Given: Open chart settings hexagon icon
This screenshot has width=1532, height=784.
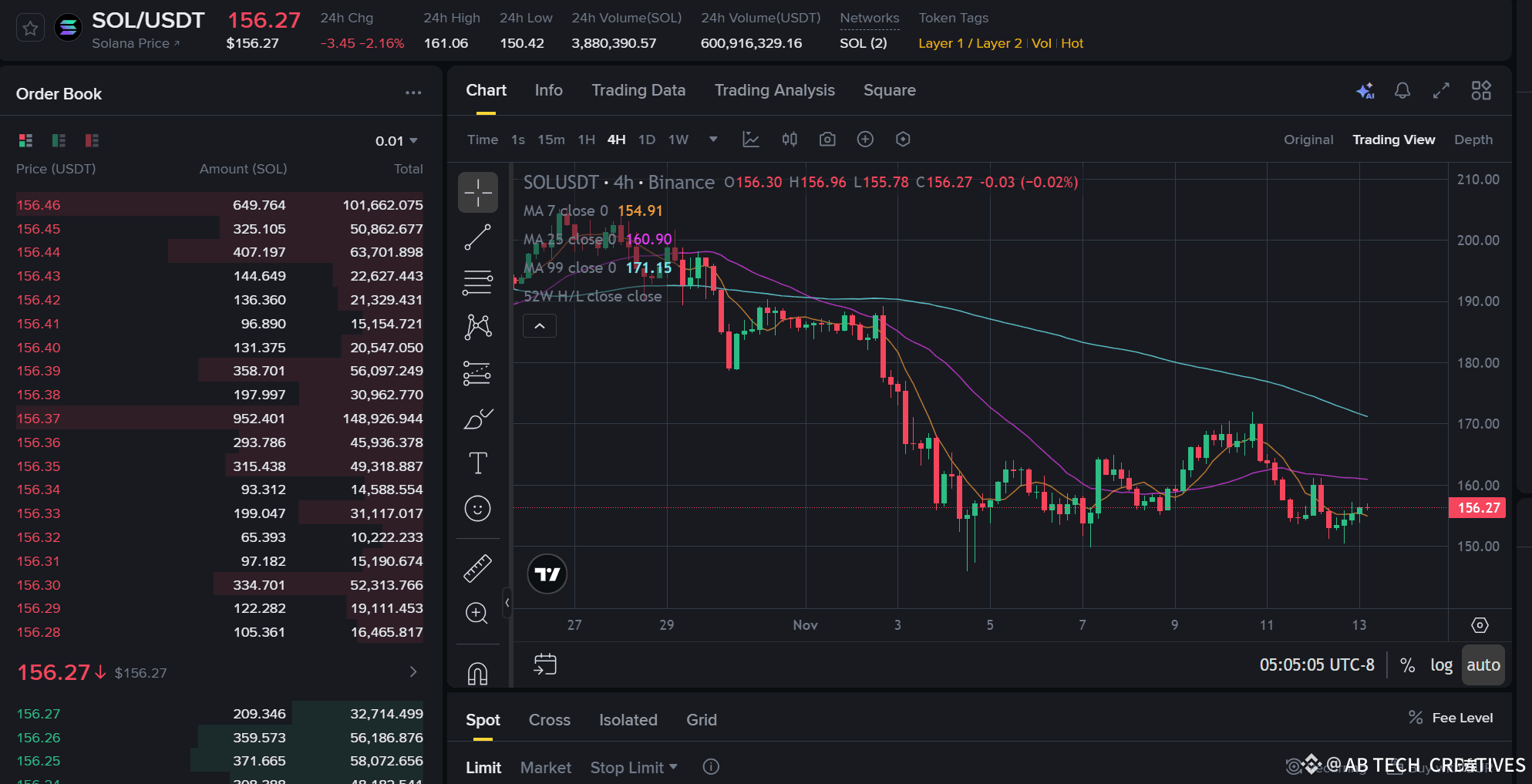Looking at the screenshot, I should click(x=903, y=140).
